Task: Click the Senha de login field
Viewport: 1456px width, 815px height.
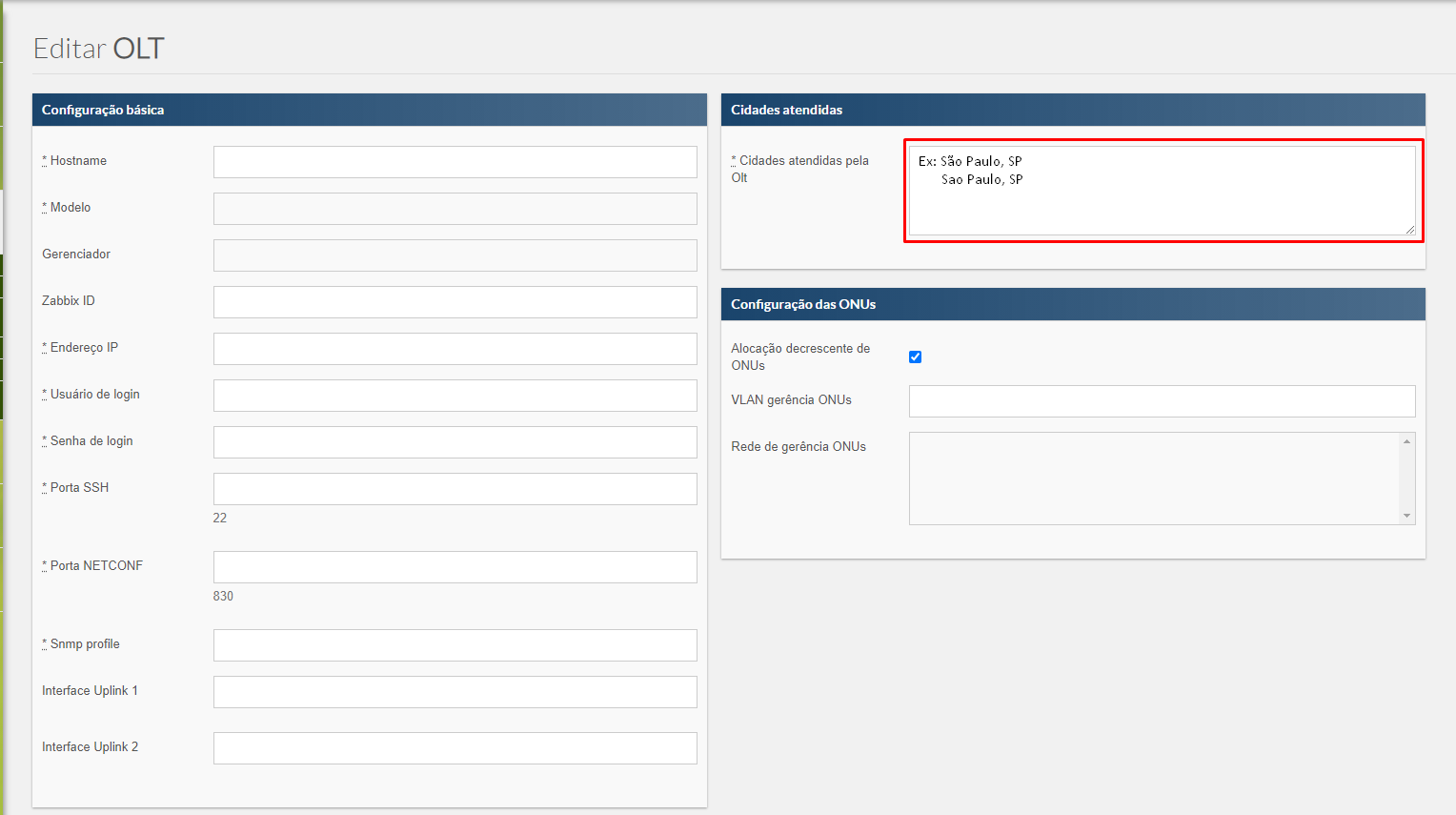Action: [455, 442]
